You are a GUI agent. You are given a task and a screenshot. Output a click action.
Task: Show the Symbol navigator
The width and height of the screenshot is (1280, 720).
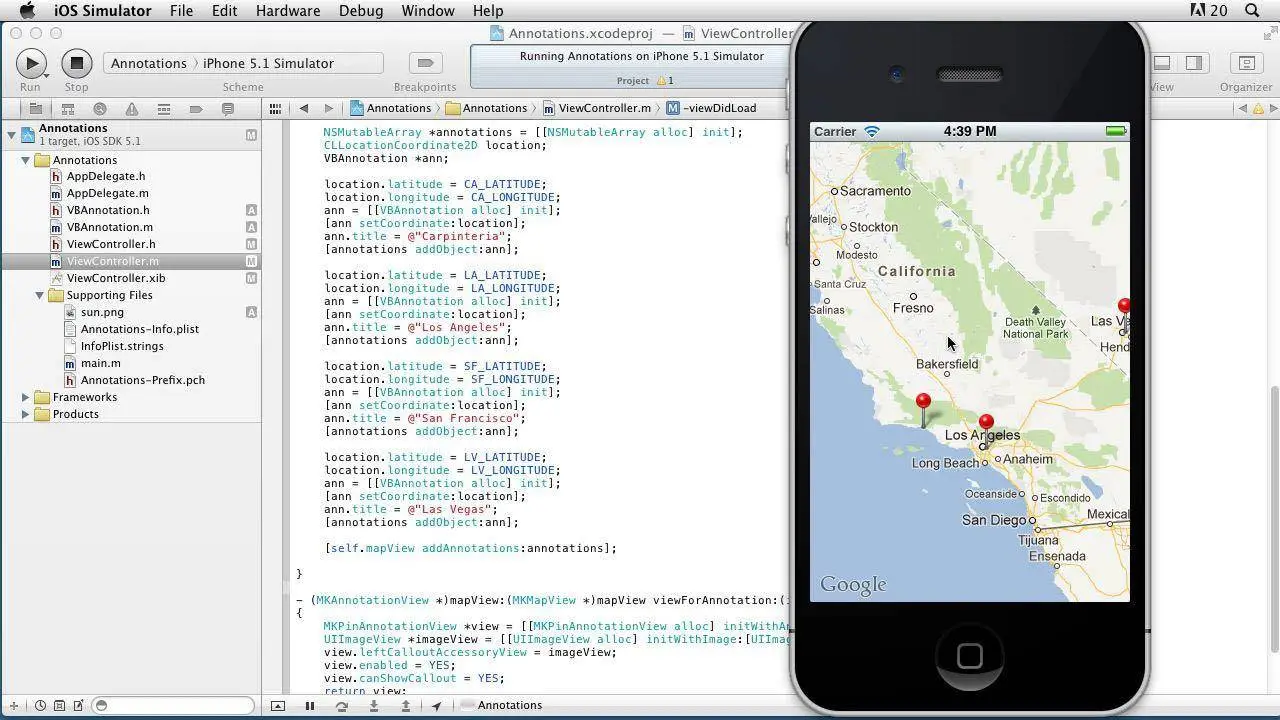point(67,109)
